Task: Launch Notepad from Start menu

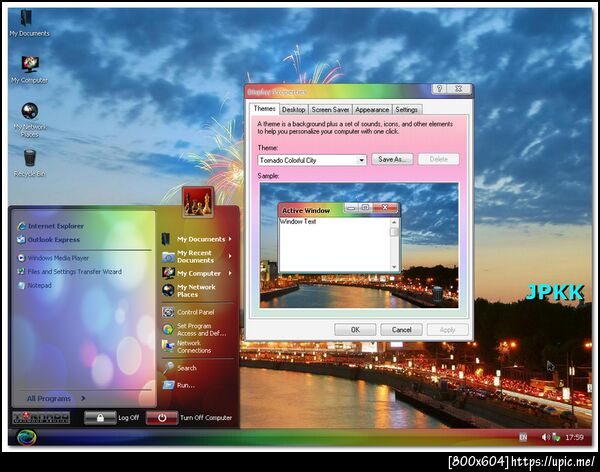Action: point(34,286)
